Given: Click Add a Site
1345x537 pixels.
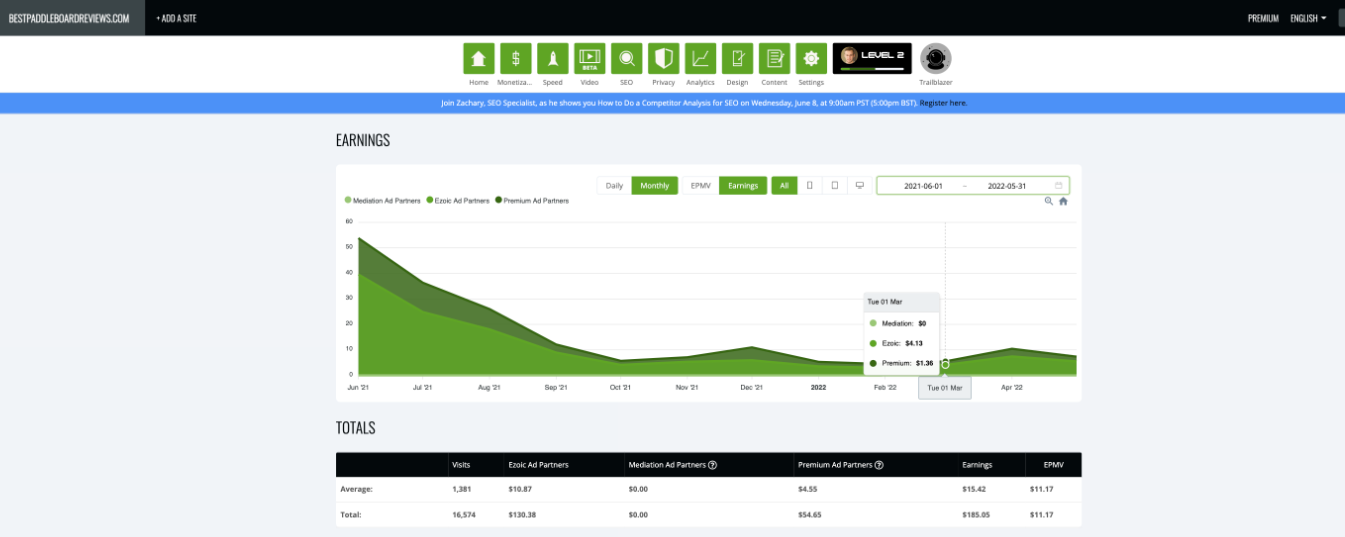Looking at the screenshot, I should click(x=176, y=18).
